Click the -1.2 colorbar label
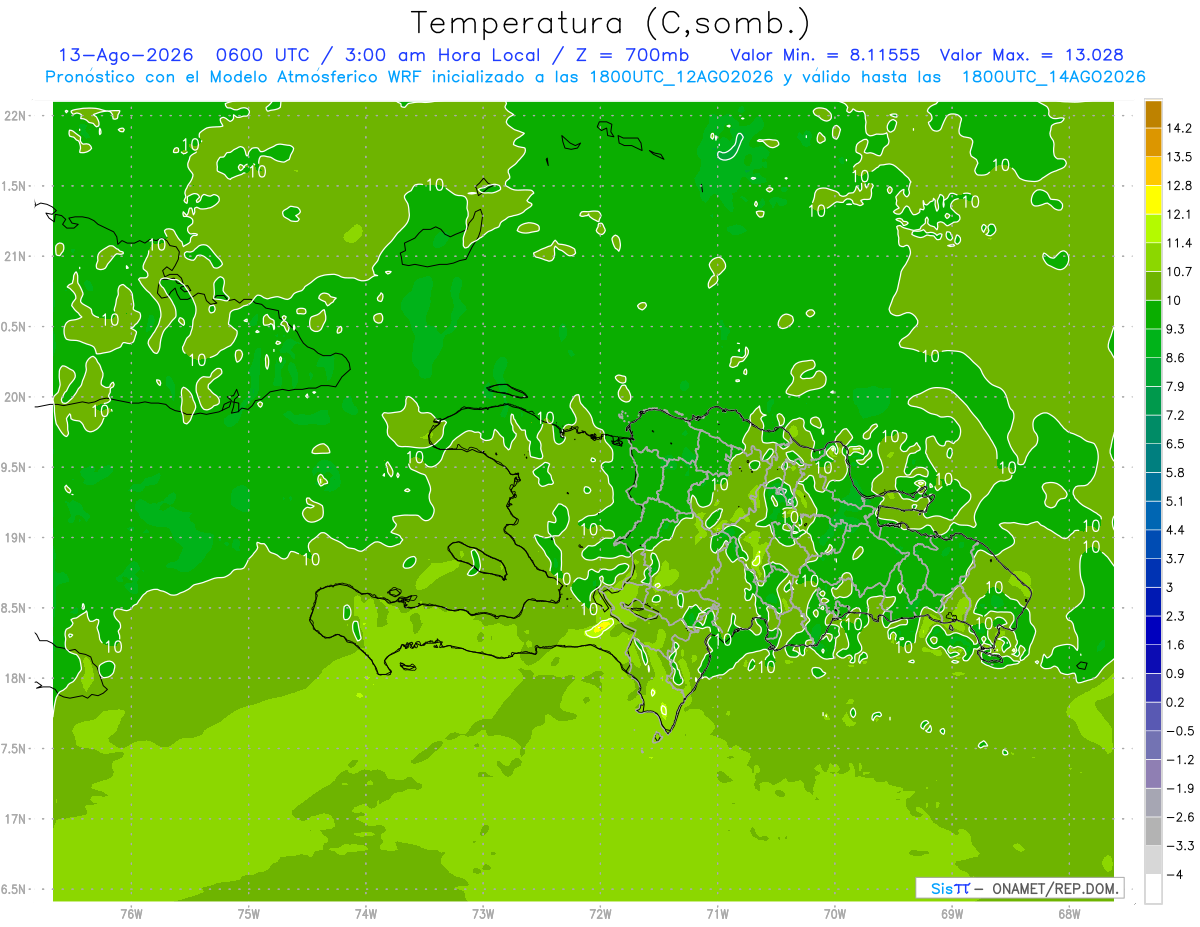The height and width of the screenshot is (927, 1200). tap(1179, 759)
